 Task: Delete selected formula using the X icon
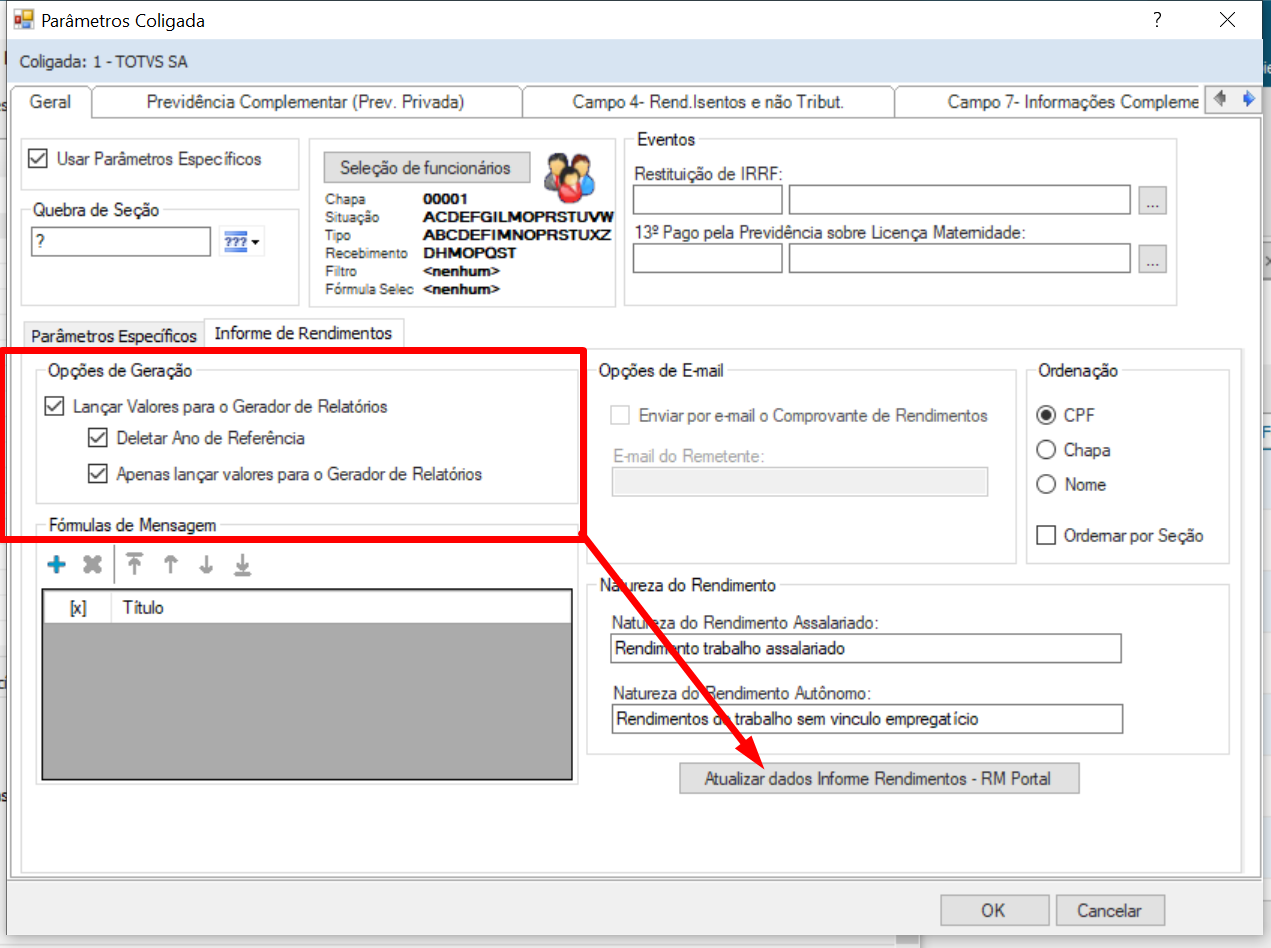[x=92, y=564]
